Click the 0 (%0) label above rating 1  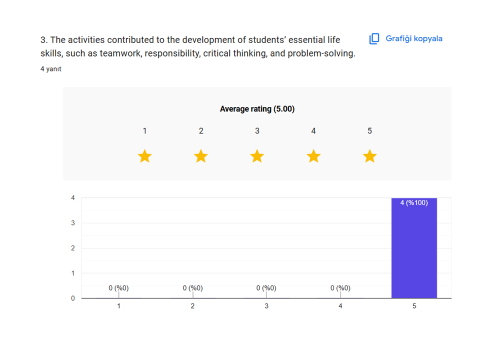(119, 288)
